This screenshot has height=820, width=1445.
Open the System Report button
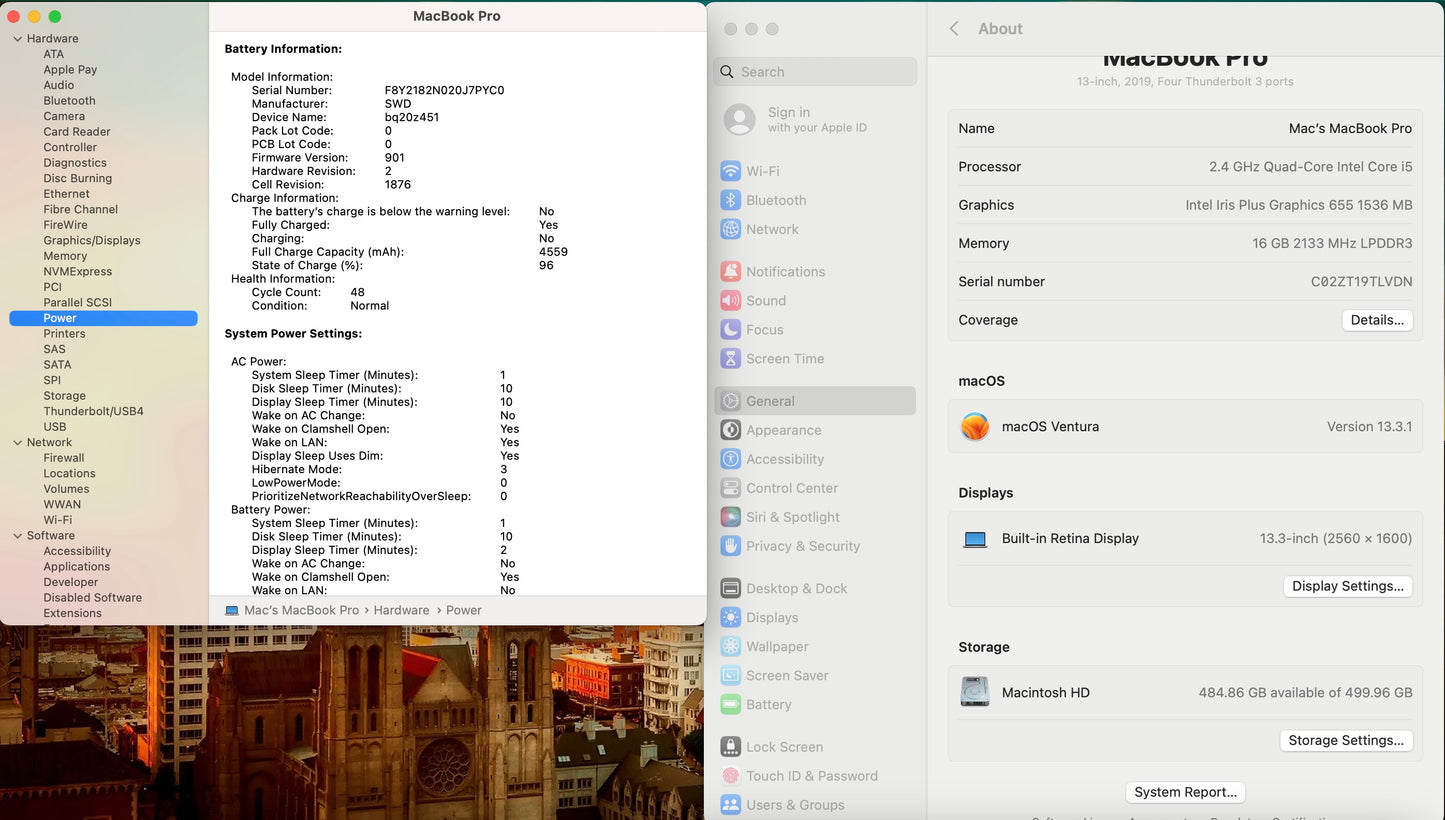point(1185,792)
